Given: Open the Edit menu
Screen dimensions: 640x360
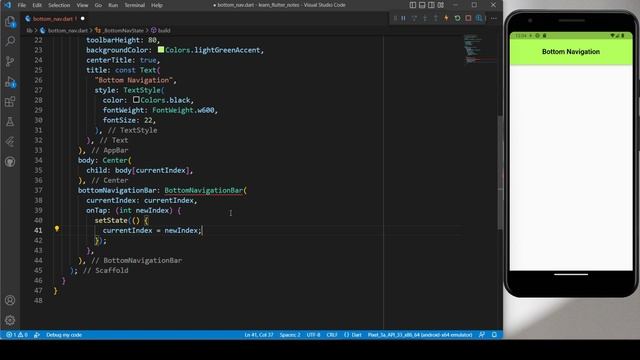Looking at the screenshot, I should pyautogui.click(x=37, y=5).
